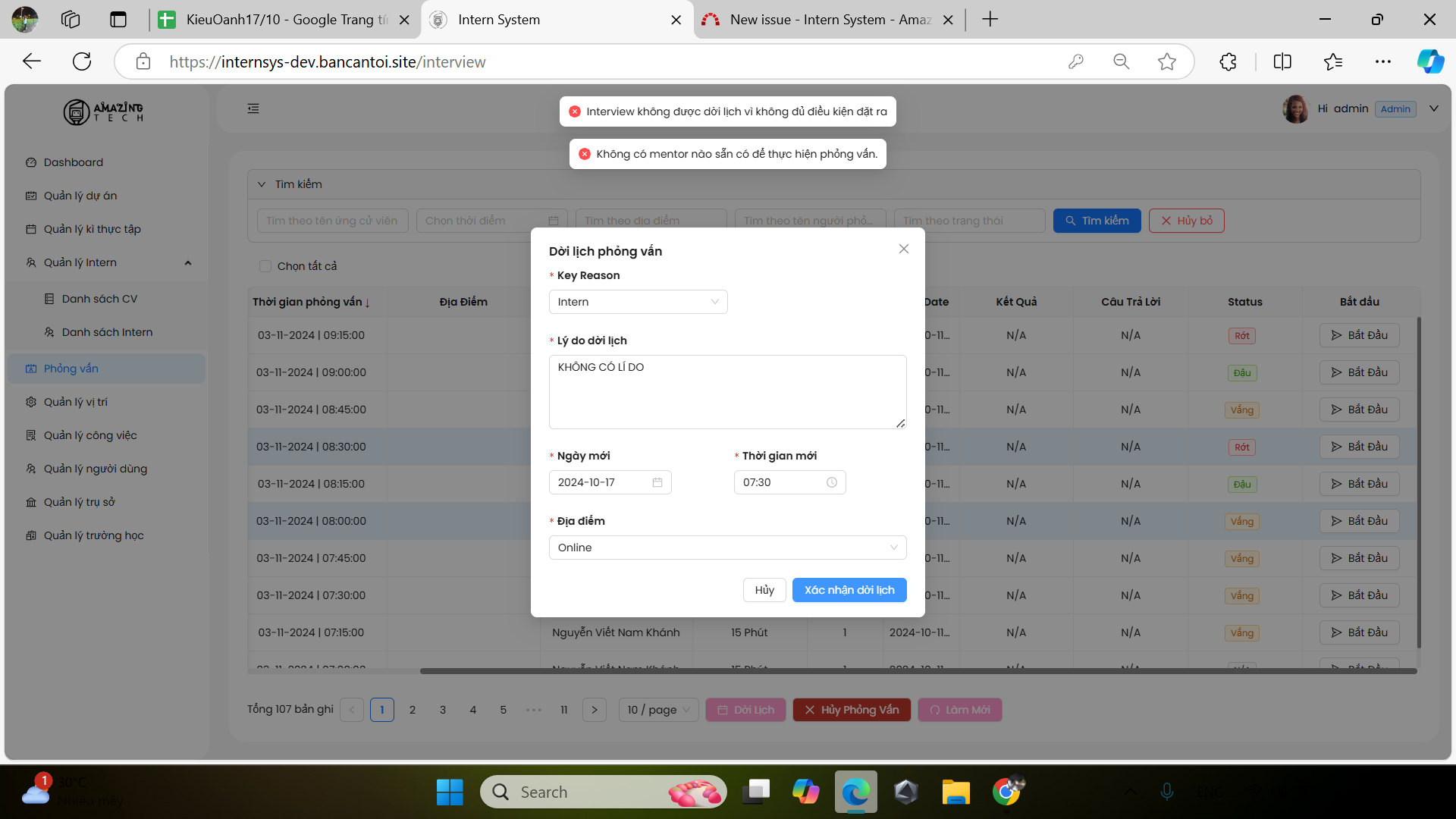Viewport: 1456px width, 819px height.
Task: Click Xác nhận dời lịch button
Action: click(x=849, y=590)
